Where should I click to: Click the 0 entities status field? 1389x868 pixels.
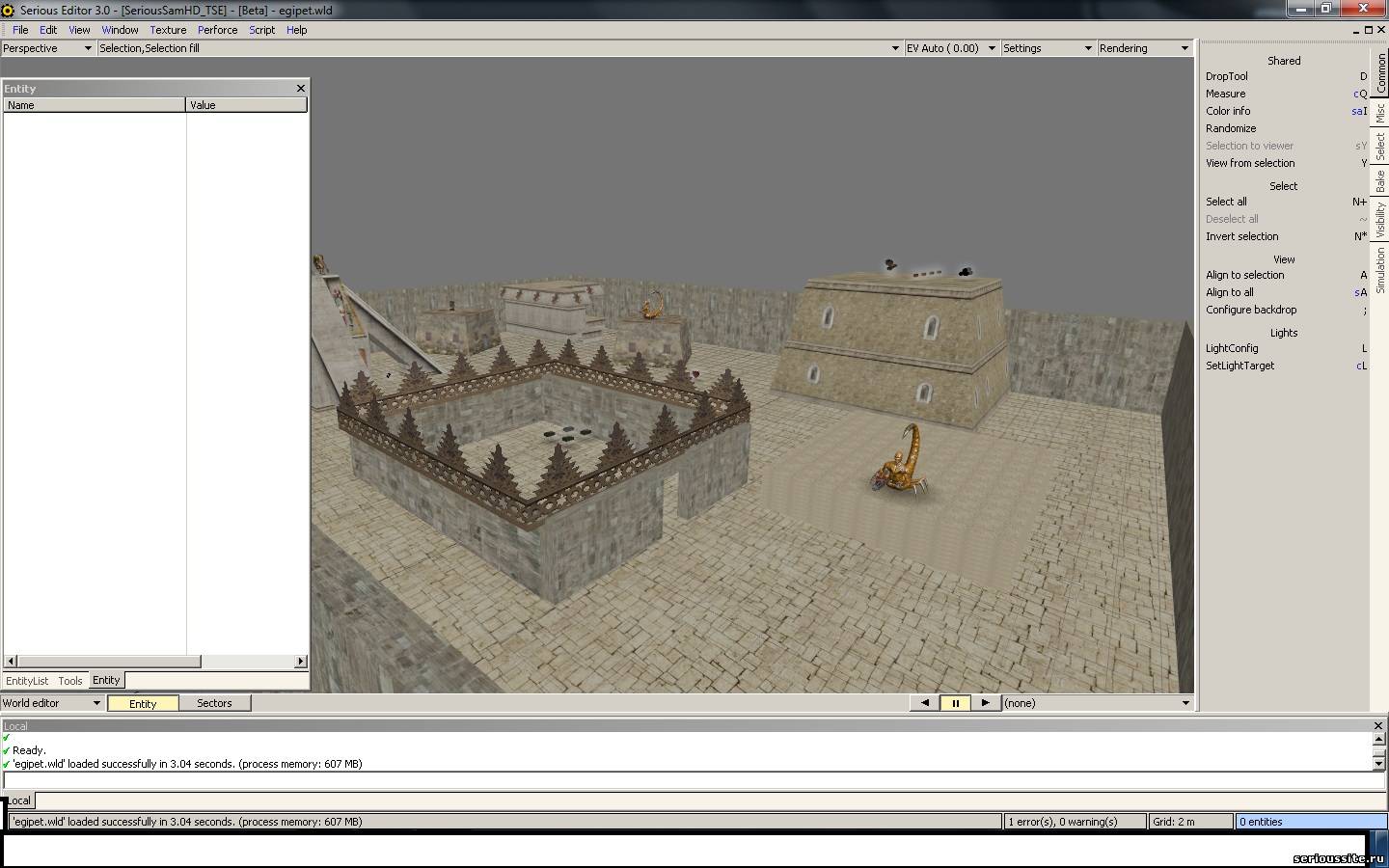(x=1311, y=822)
